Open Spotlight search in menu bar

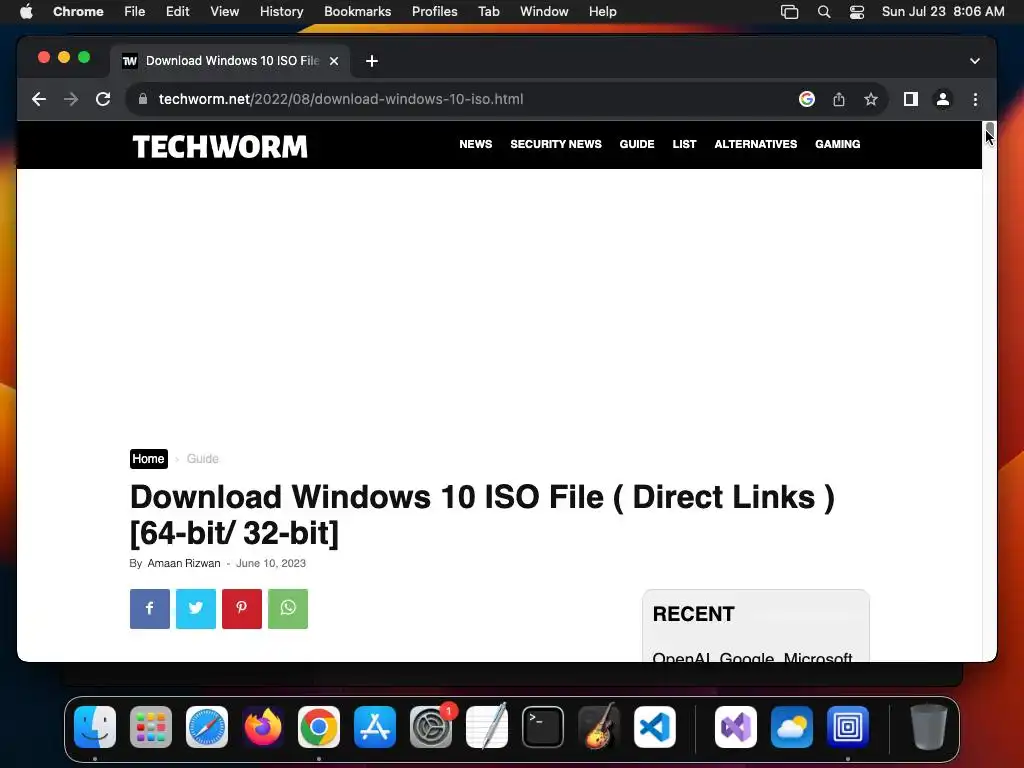[x=824, y=11]
